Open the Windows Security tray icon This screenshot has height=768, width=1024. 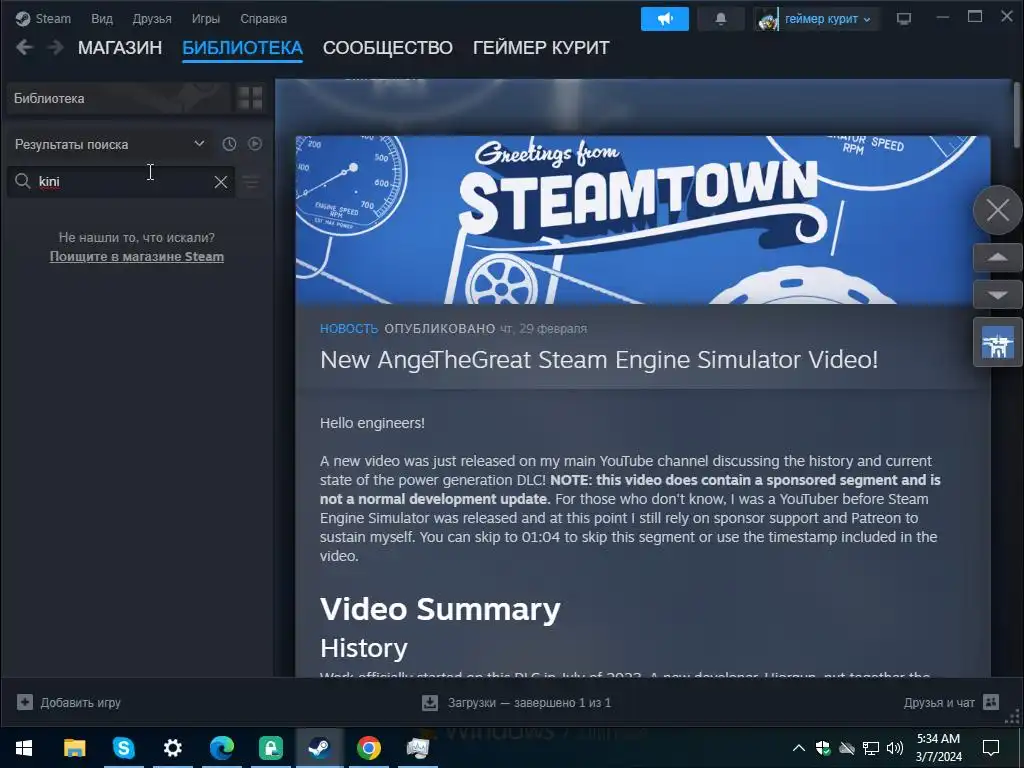click(x=822, y=748)
